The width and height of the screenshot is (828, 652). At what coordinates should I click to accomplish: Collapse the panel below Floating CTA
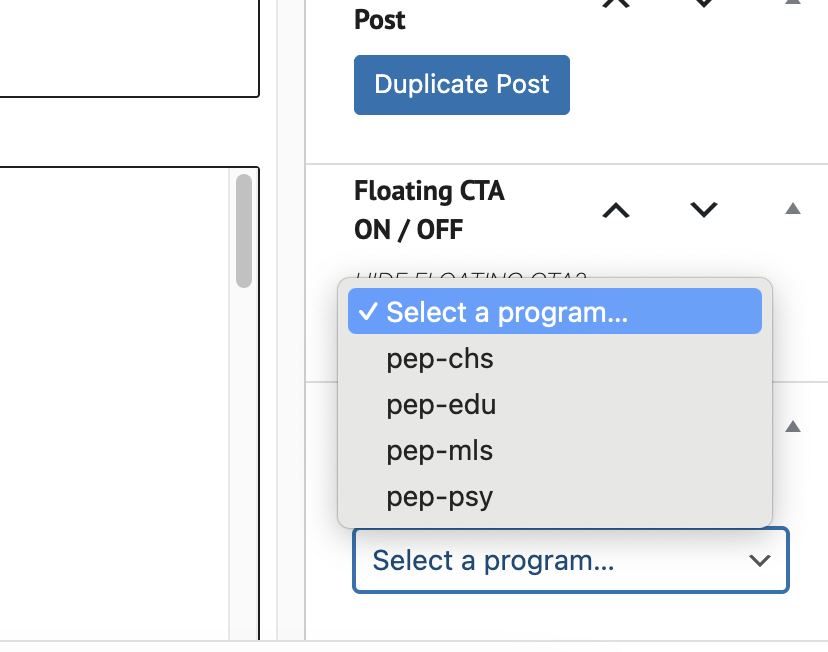click(792, 427)
